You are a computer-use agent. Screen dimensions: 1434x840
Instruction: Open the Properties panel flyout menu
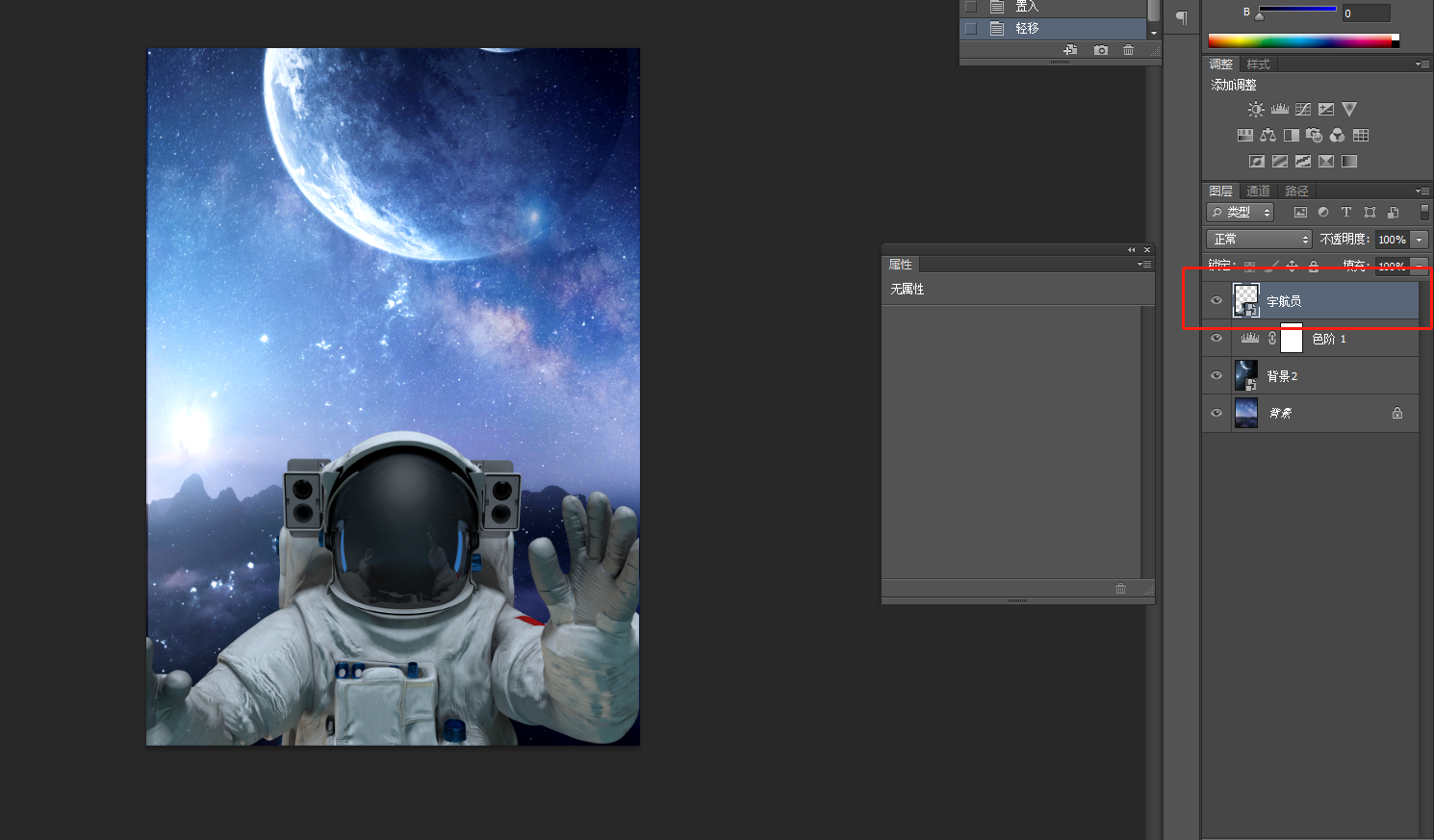click(x=1144, y=264)
